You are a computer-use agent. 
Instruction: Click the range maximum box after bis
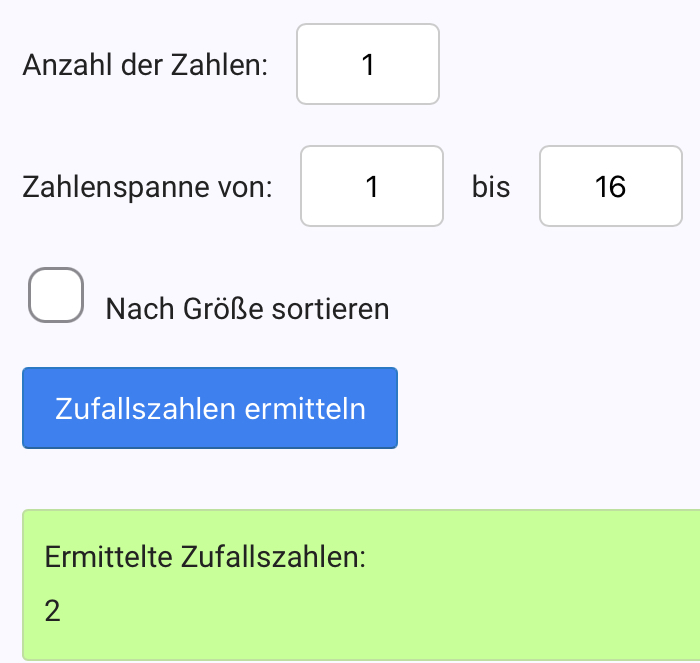610,186
